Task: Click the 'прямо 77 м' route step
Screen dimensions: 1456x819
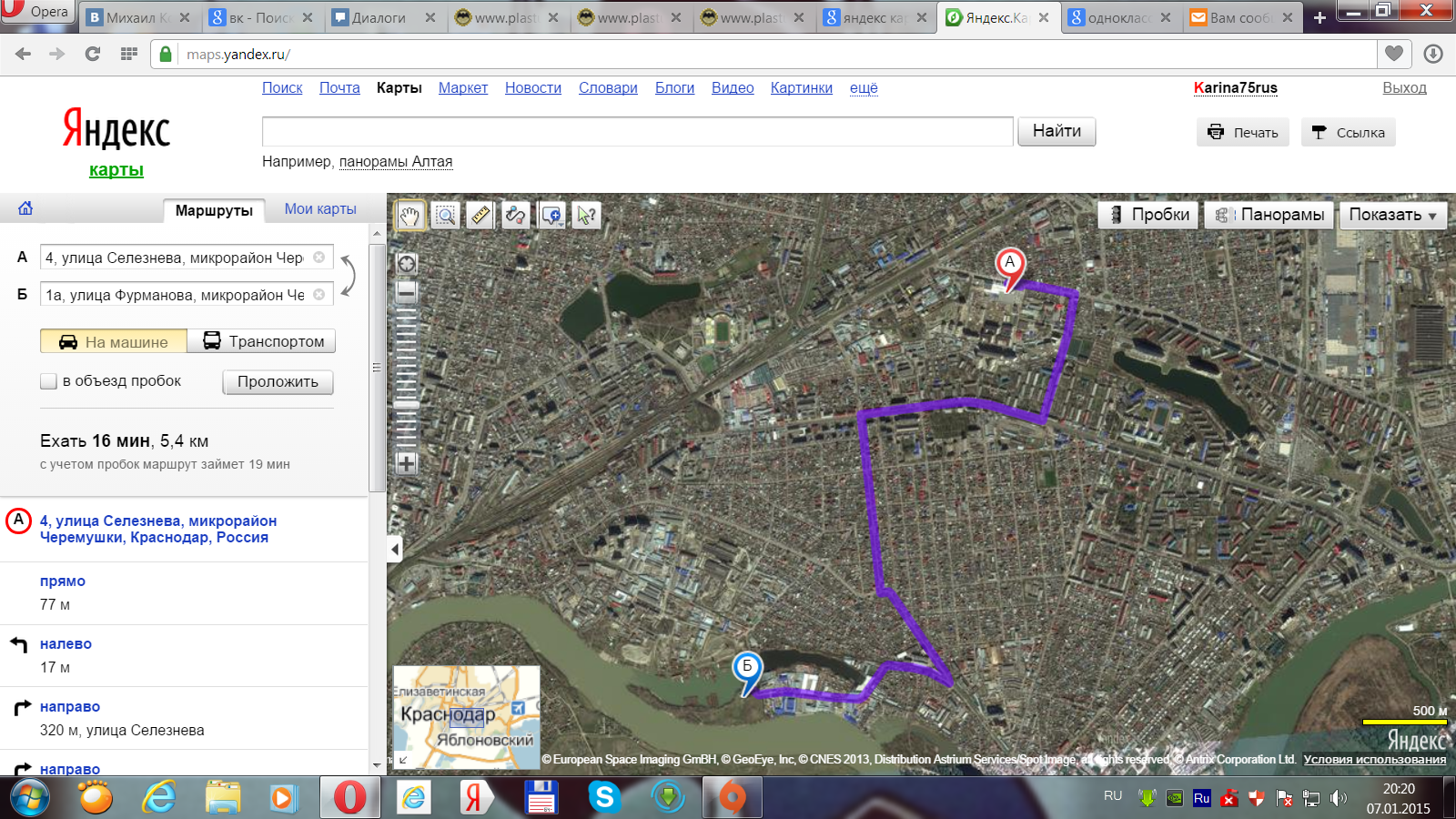Action: pyautogui.click(x=184, y=592)
